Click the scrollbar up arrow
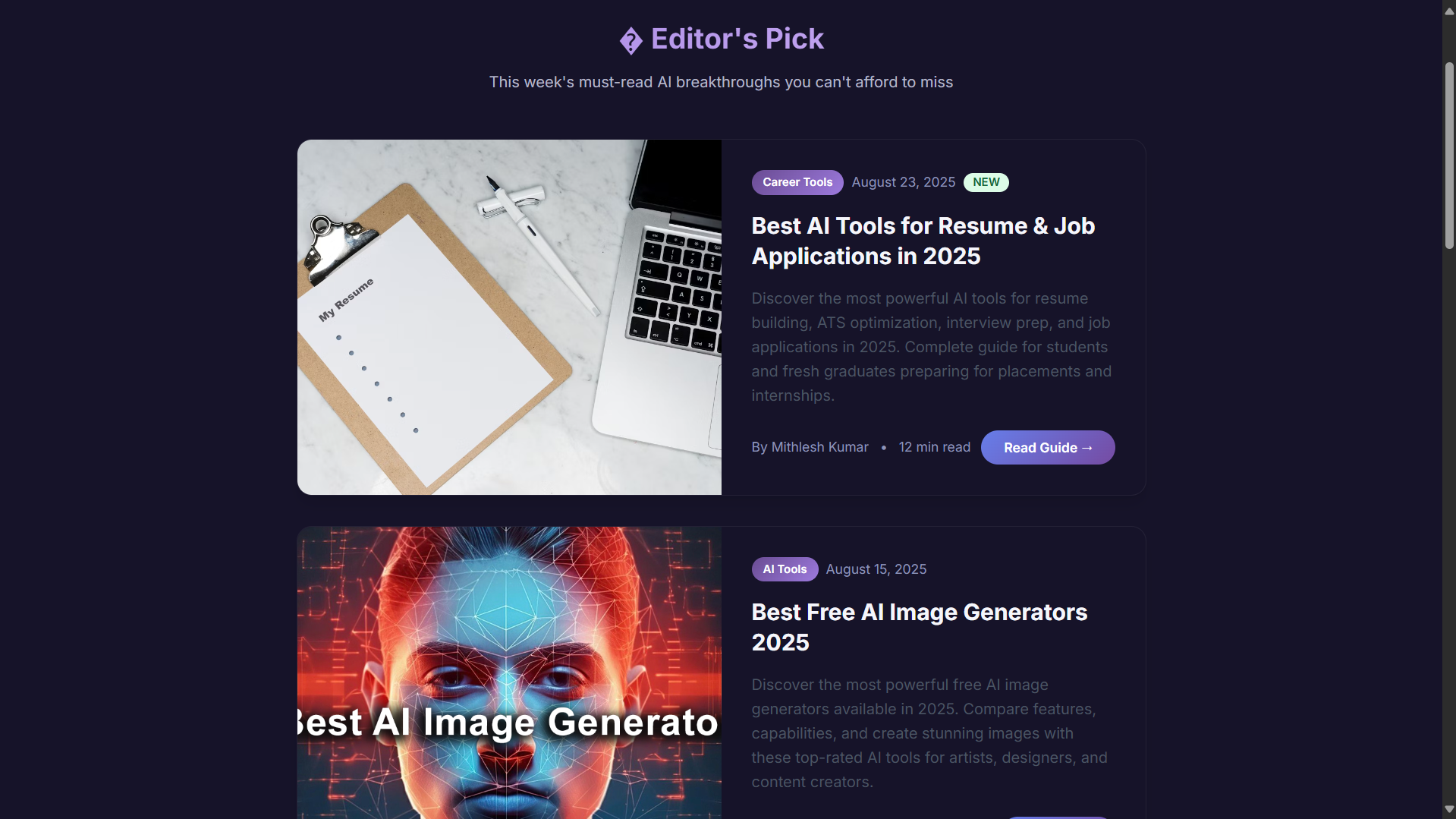The image size is (1456, 819). [x=1449, y=11]
